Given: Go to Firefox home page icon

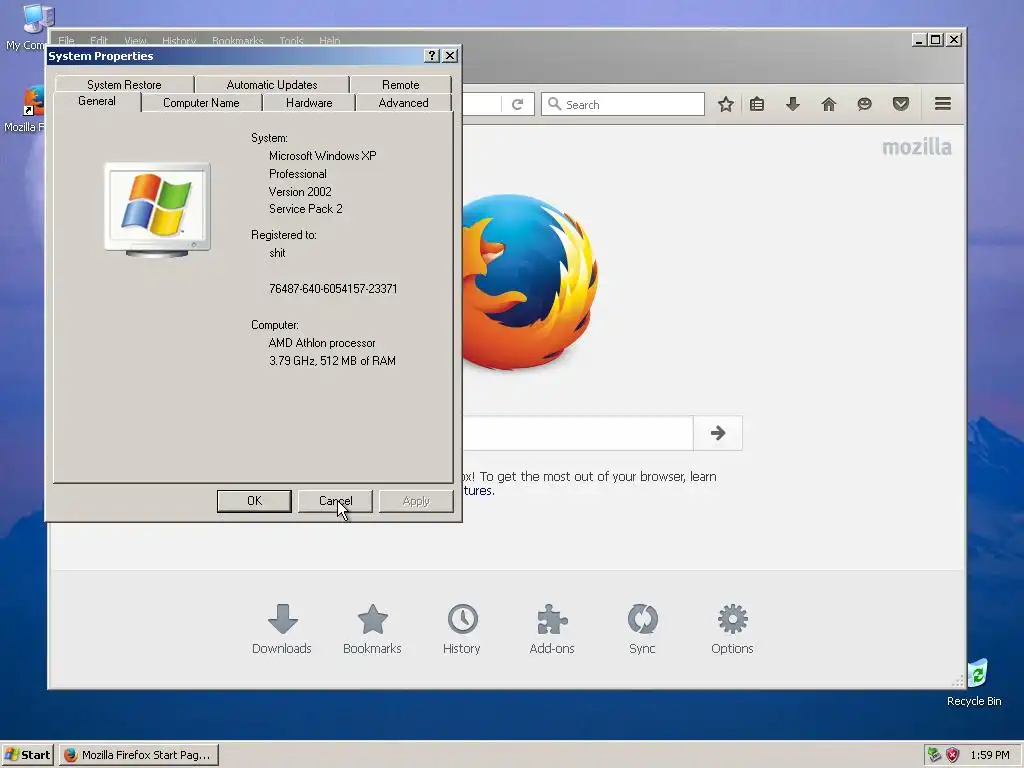Looking at the screenshot, I should [829, 104].
